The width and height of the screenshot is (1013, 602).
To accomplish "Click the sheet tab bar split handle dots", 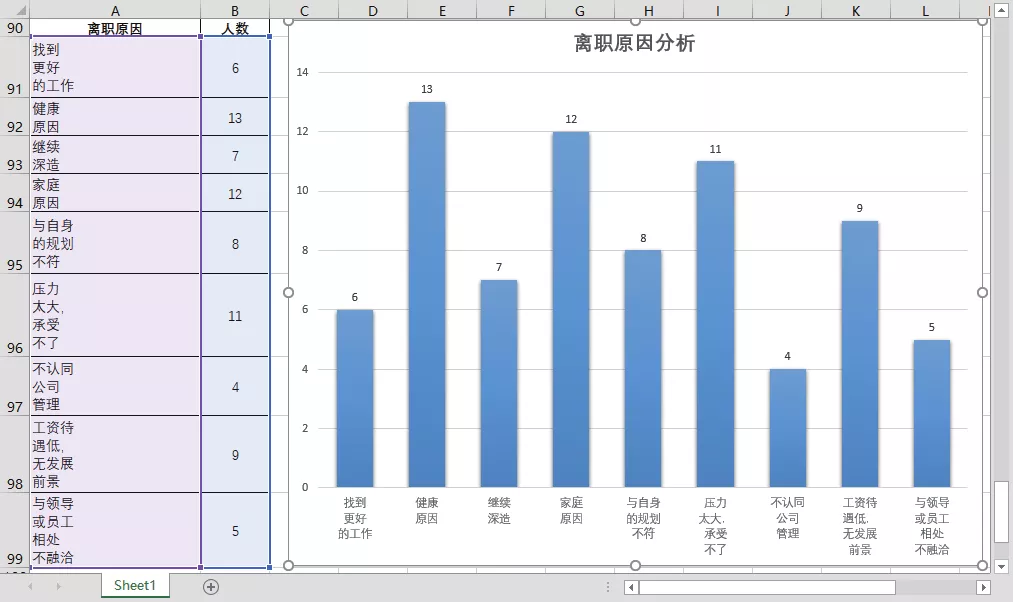I will point(608,586).
